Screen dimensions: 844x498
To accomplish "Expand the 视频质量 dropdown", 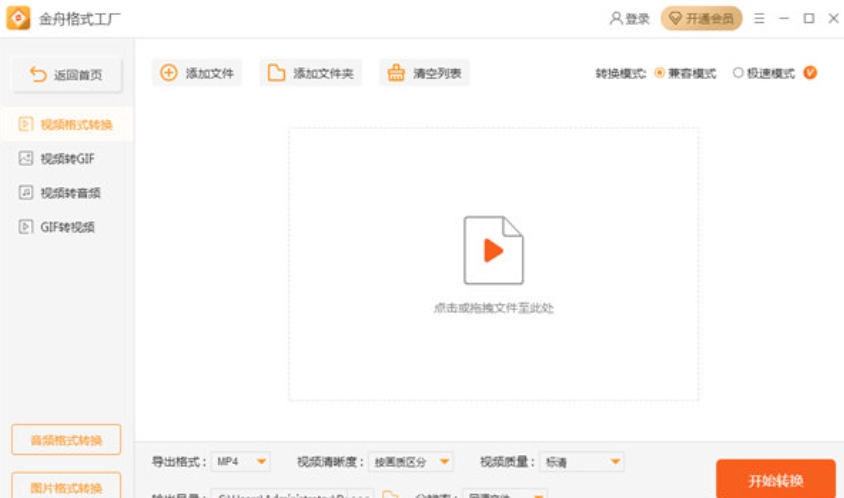I will pyautogui.click(x=582, y=461).
